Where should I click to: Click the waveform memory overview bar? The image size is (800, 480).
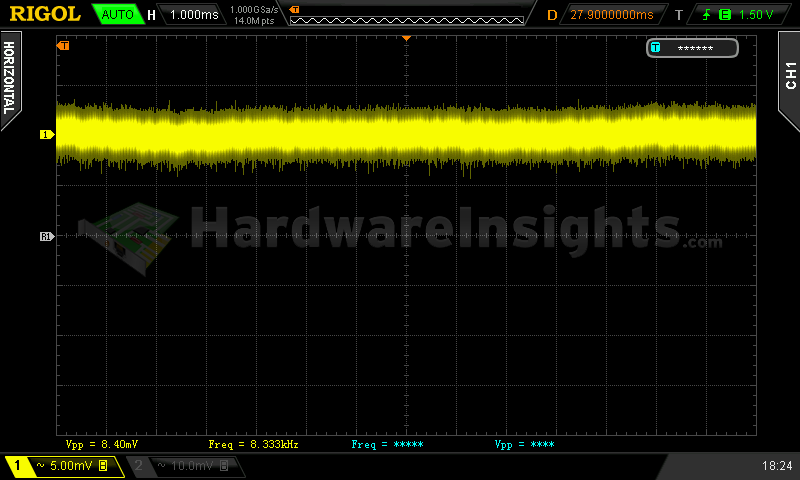tap(406, 15)
